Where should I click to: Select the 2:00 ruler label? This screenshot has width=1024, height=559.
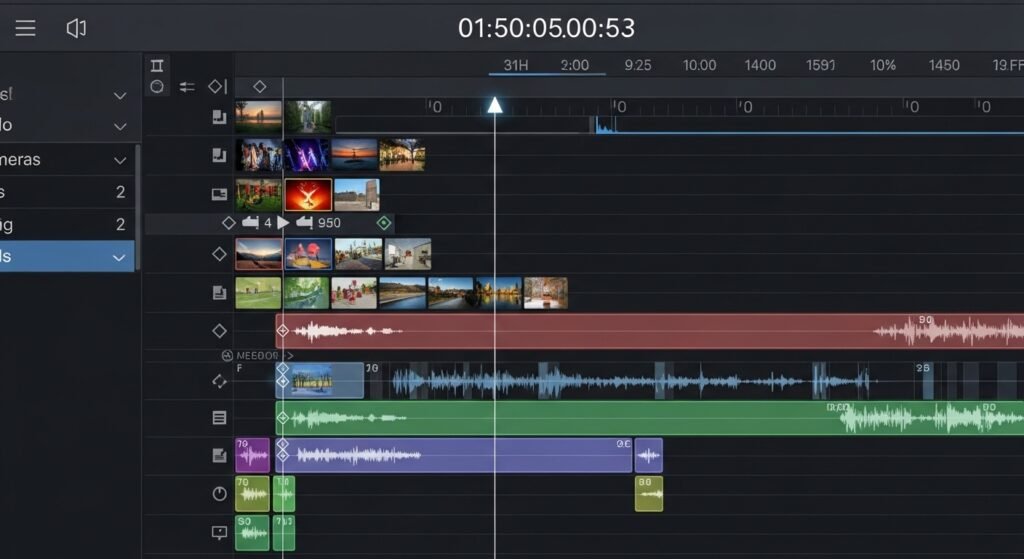575,65
